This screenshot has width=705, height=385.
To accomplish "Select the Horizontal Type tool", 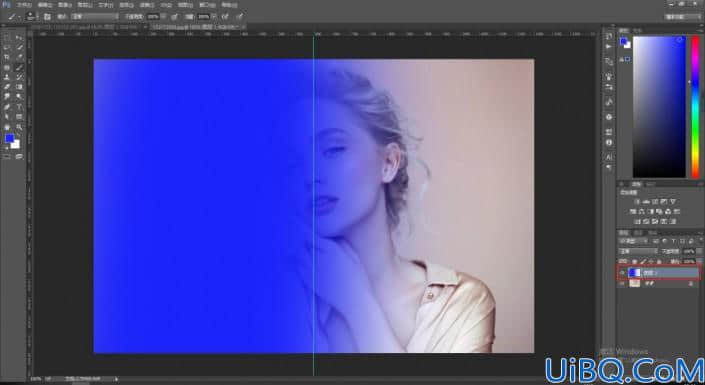I will (19, 107).
